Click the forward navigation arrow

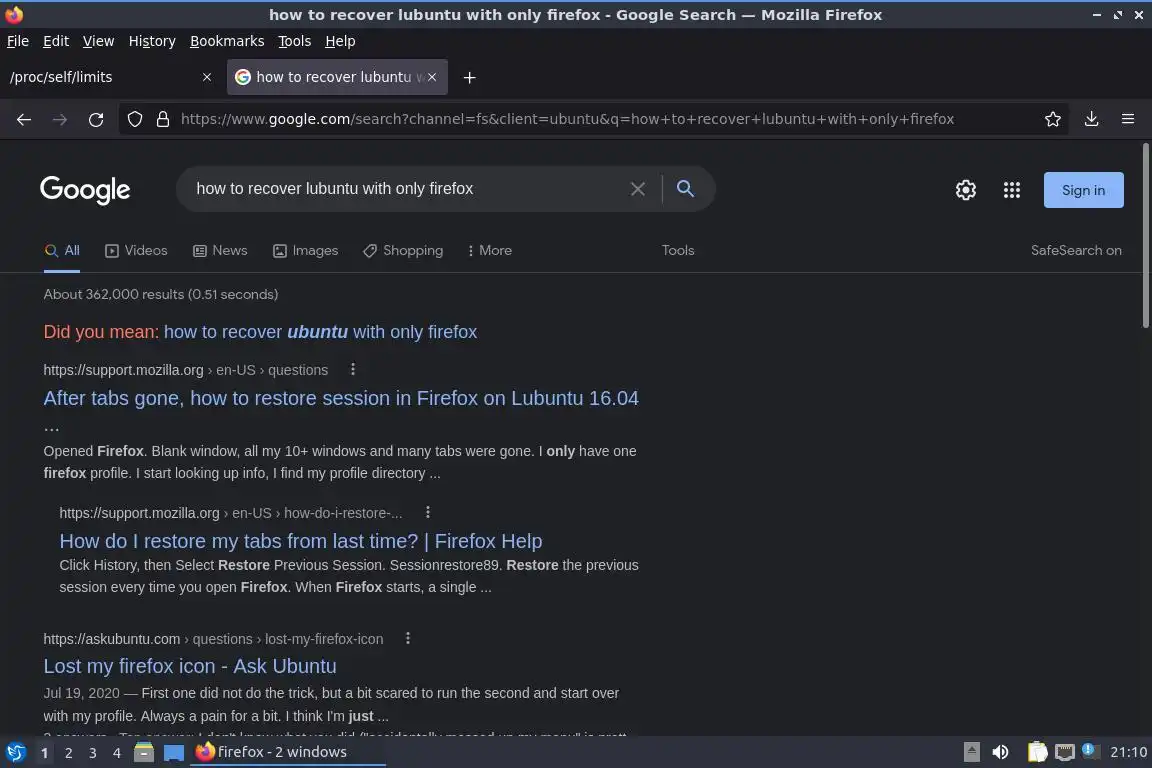[60, 119]
